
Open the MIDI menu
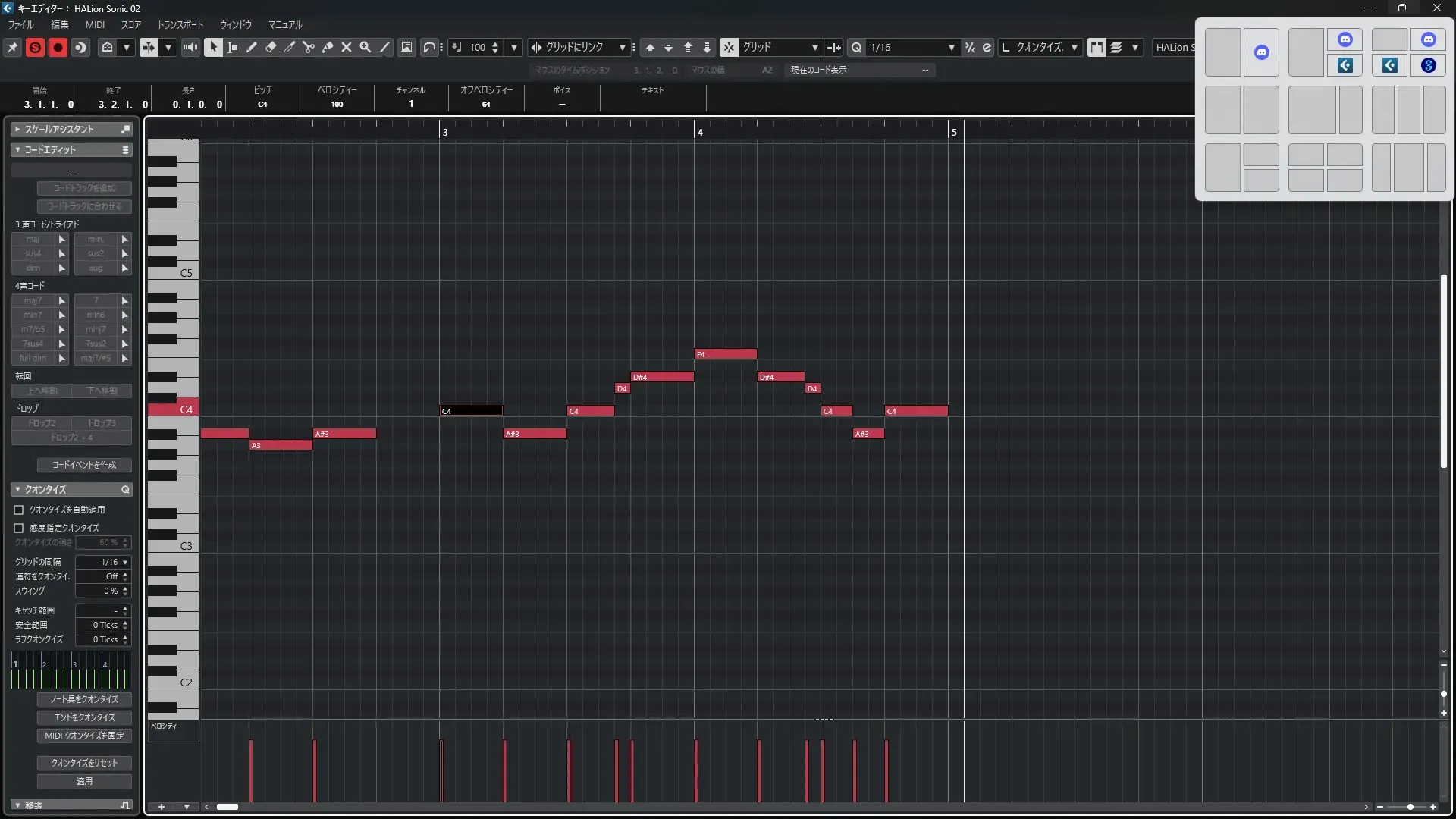tap(95, 24)
